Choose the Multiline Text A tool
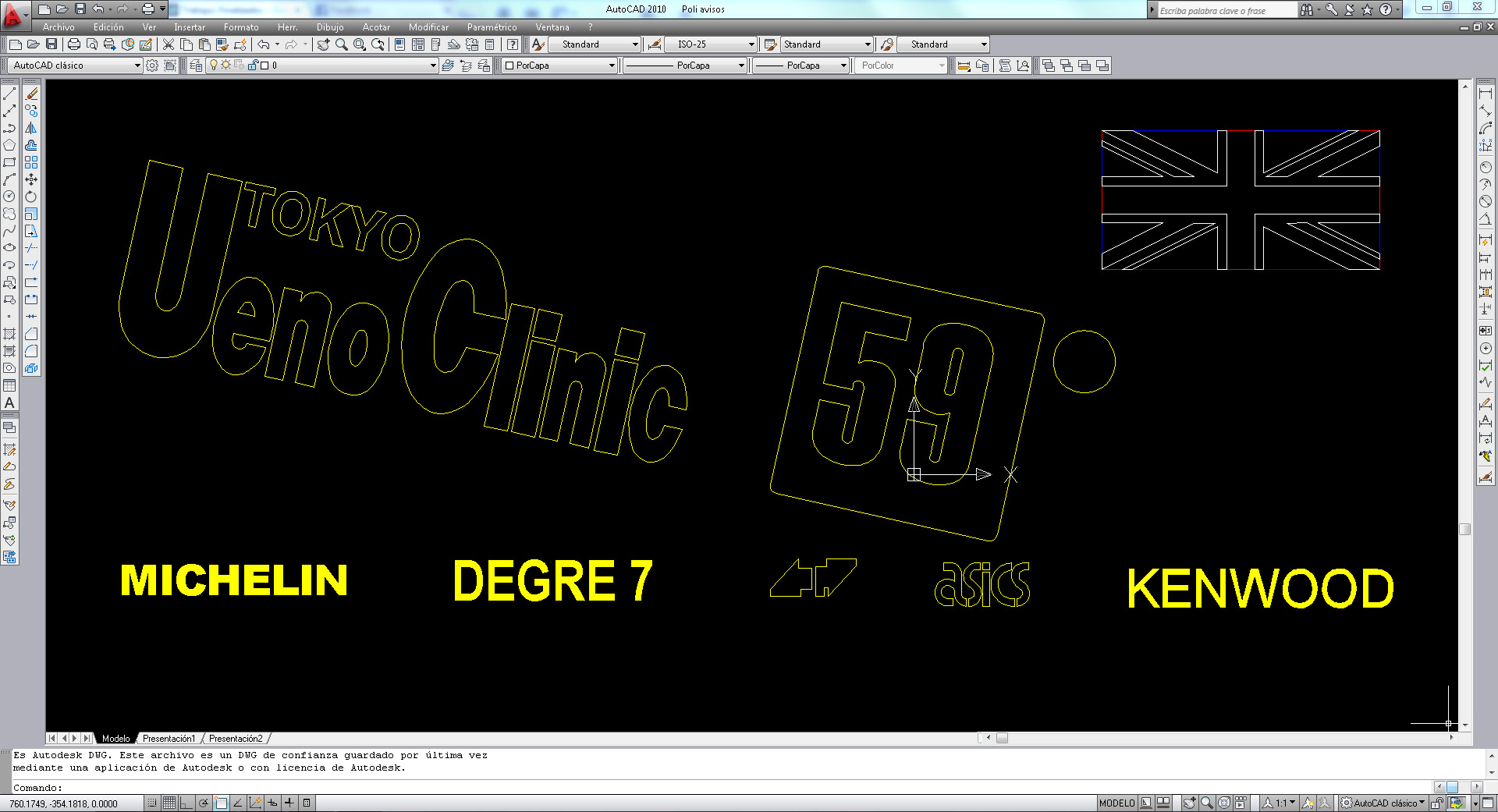This screenshot has height=812, width=1498. point(9,402)
